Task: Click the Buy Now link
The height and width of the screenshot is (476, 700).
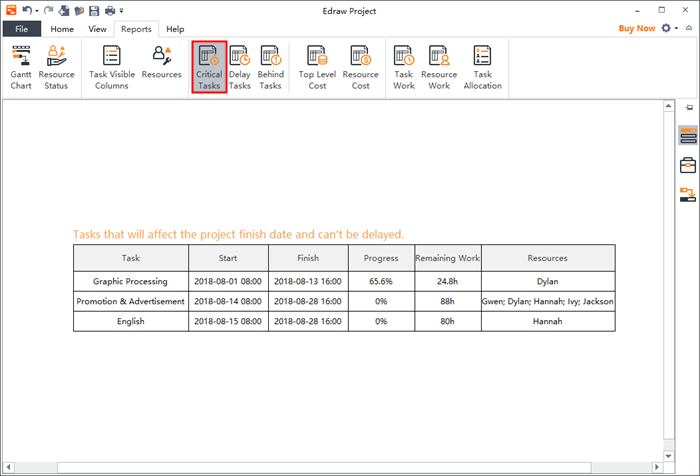Action: pos(637,29)
